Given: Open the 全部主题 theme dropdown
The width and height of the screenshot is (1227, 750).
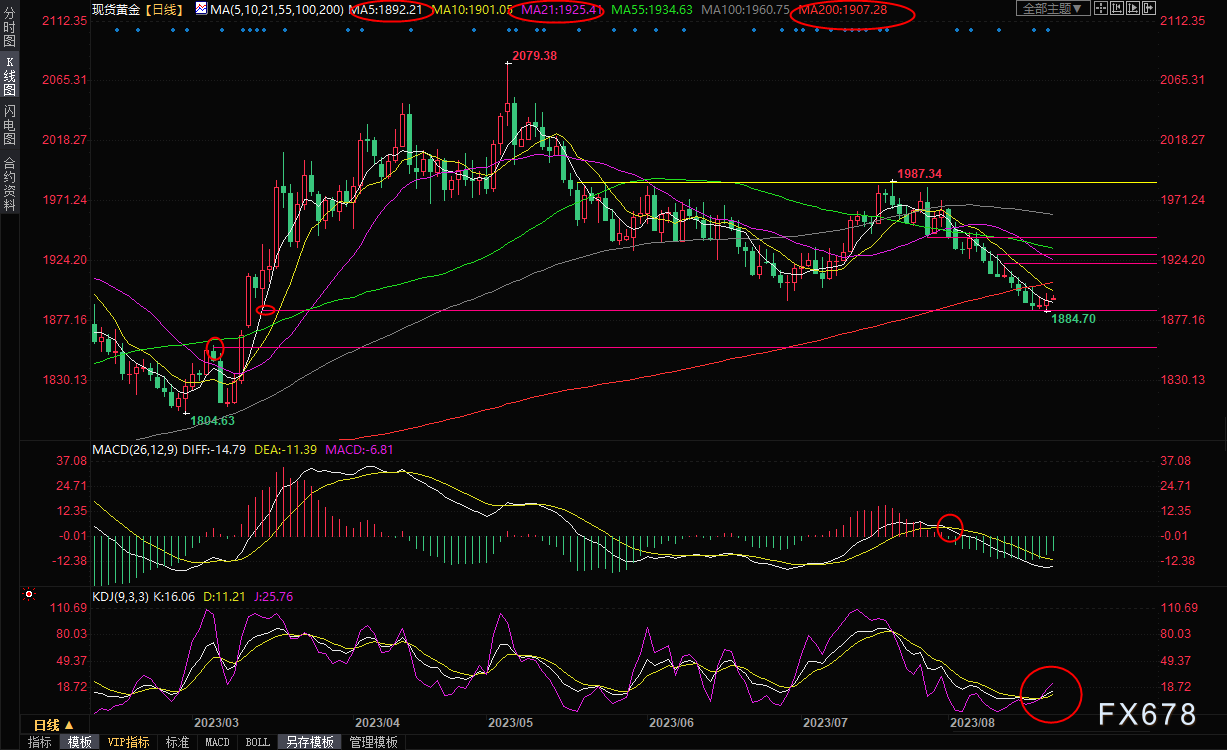Looking at the screenshot, I should tap(1050, 9).
